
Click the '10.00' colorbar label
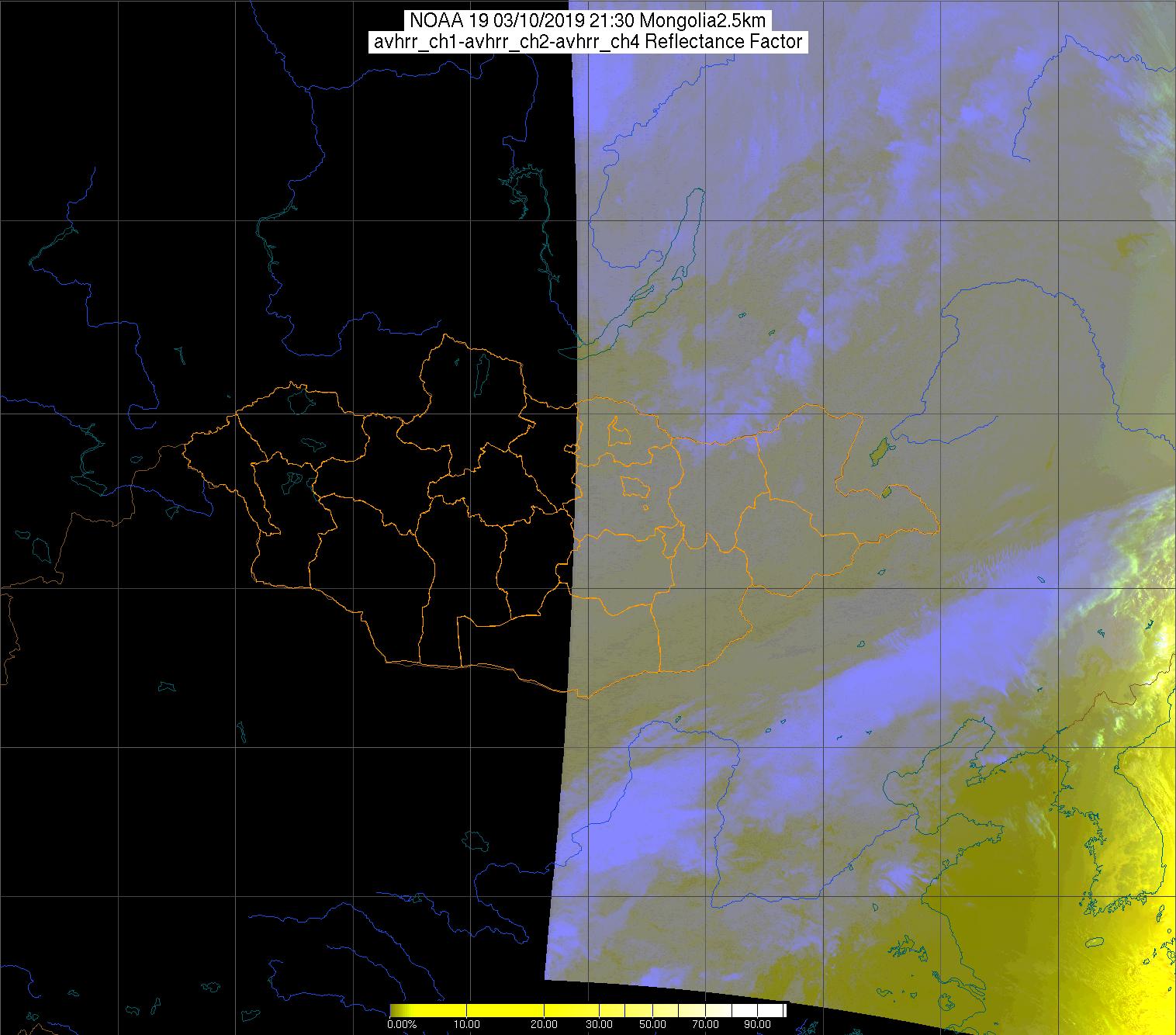tap(466, 1024)
